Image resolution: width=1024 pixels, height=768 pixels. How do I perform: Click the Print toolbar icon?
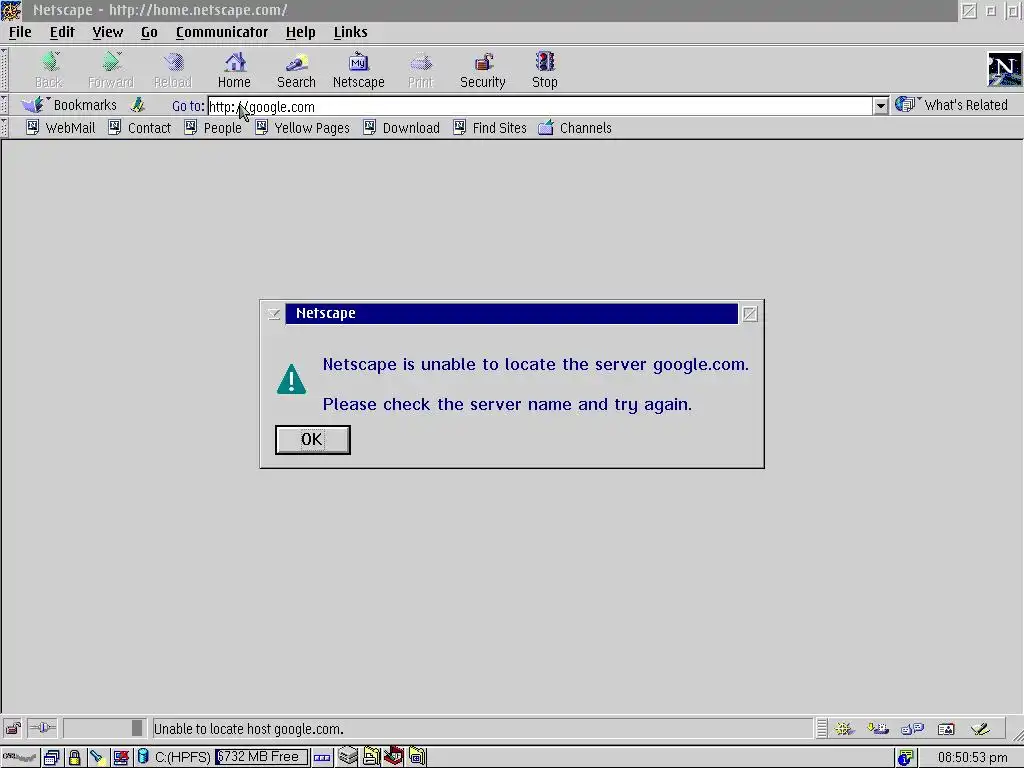pos(421,63)
